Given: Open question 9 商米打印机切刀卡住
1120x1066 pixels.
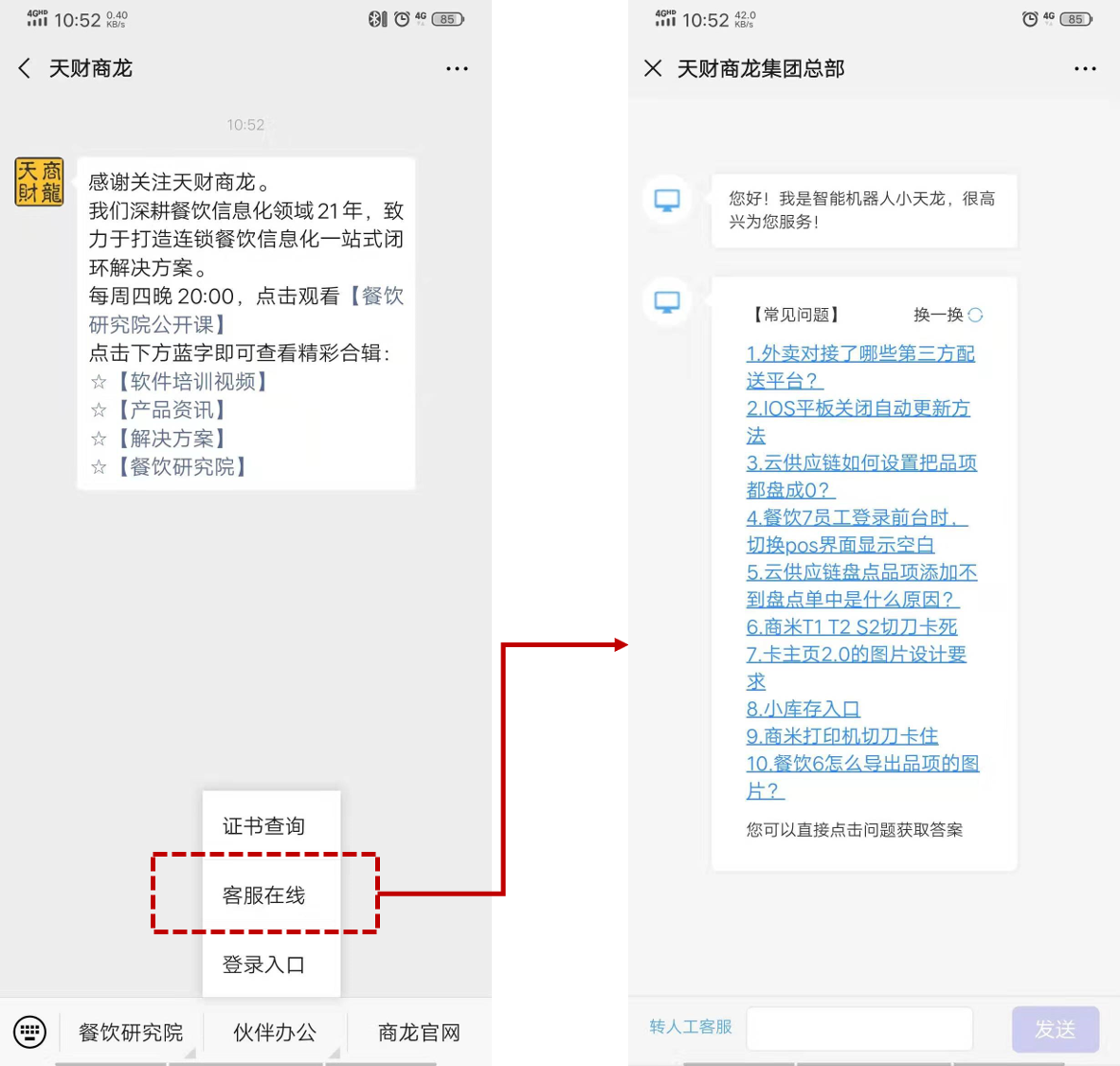Looking at the screenshot, I should tap(842, 736).
